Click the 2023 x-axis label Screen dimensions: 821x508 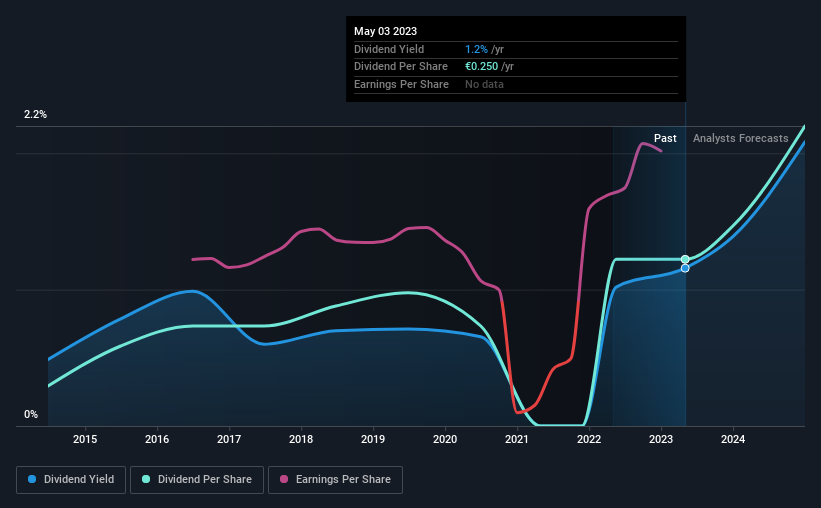tap(661, 439)
